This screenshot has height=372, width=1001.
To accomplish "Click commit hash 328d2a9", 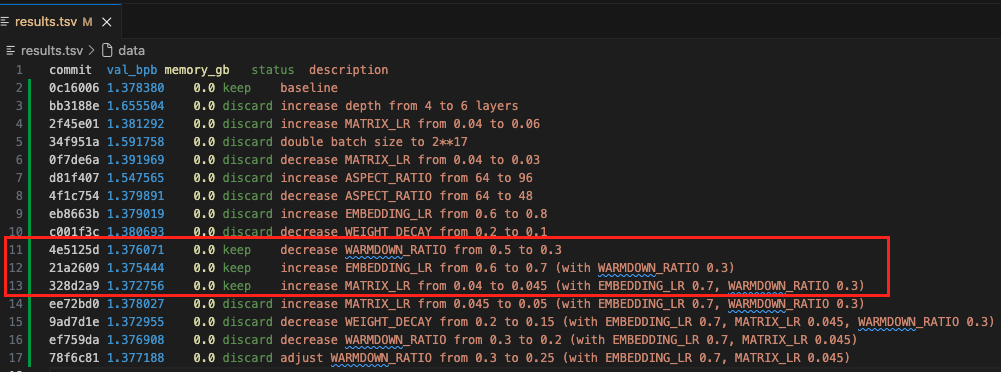I will point(75,285).
